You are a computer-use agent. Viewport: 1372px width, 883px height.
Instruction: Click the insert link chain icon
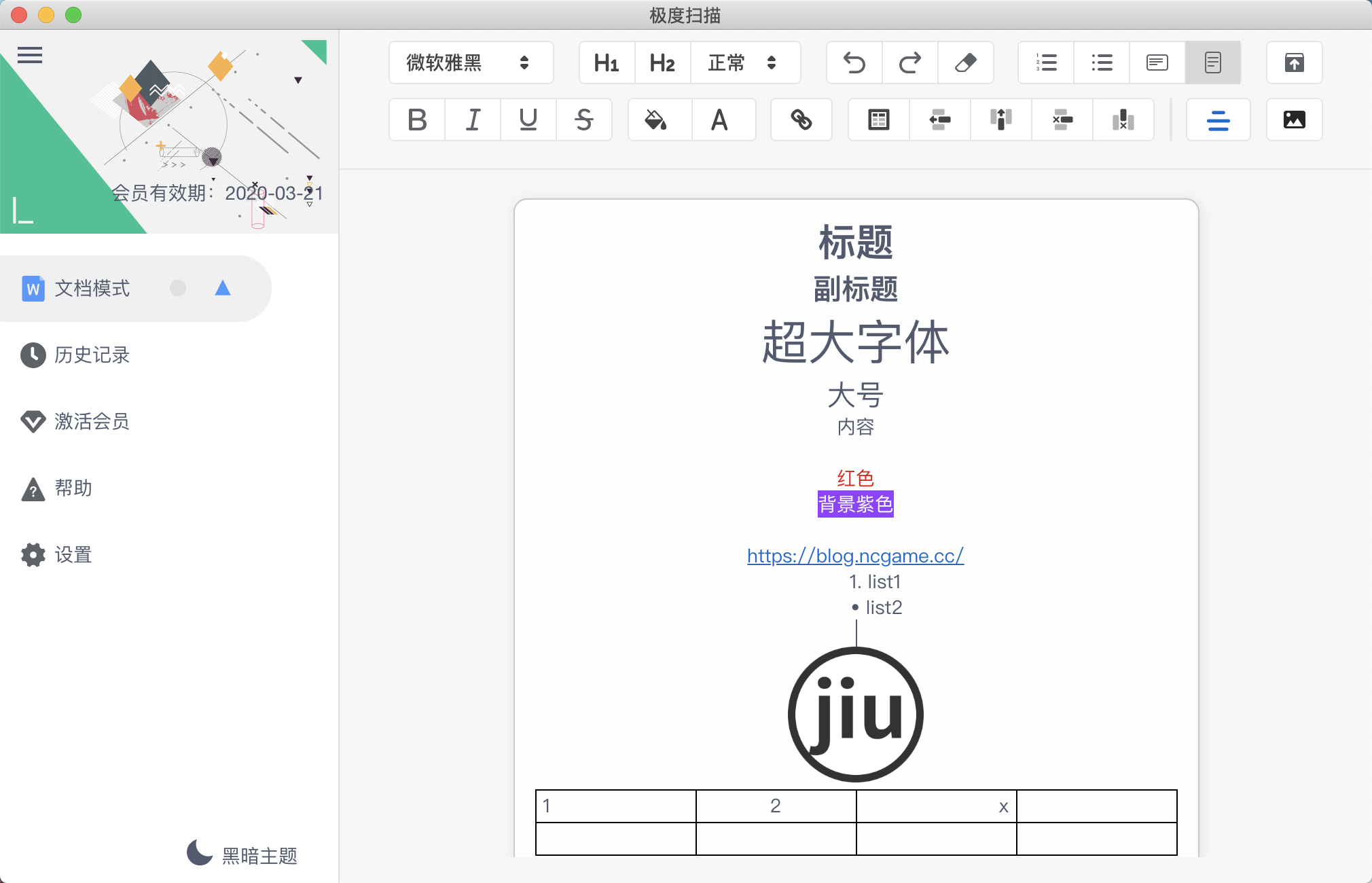click(801, 120)
